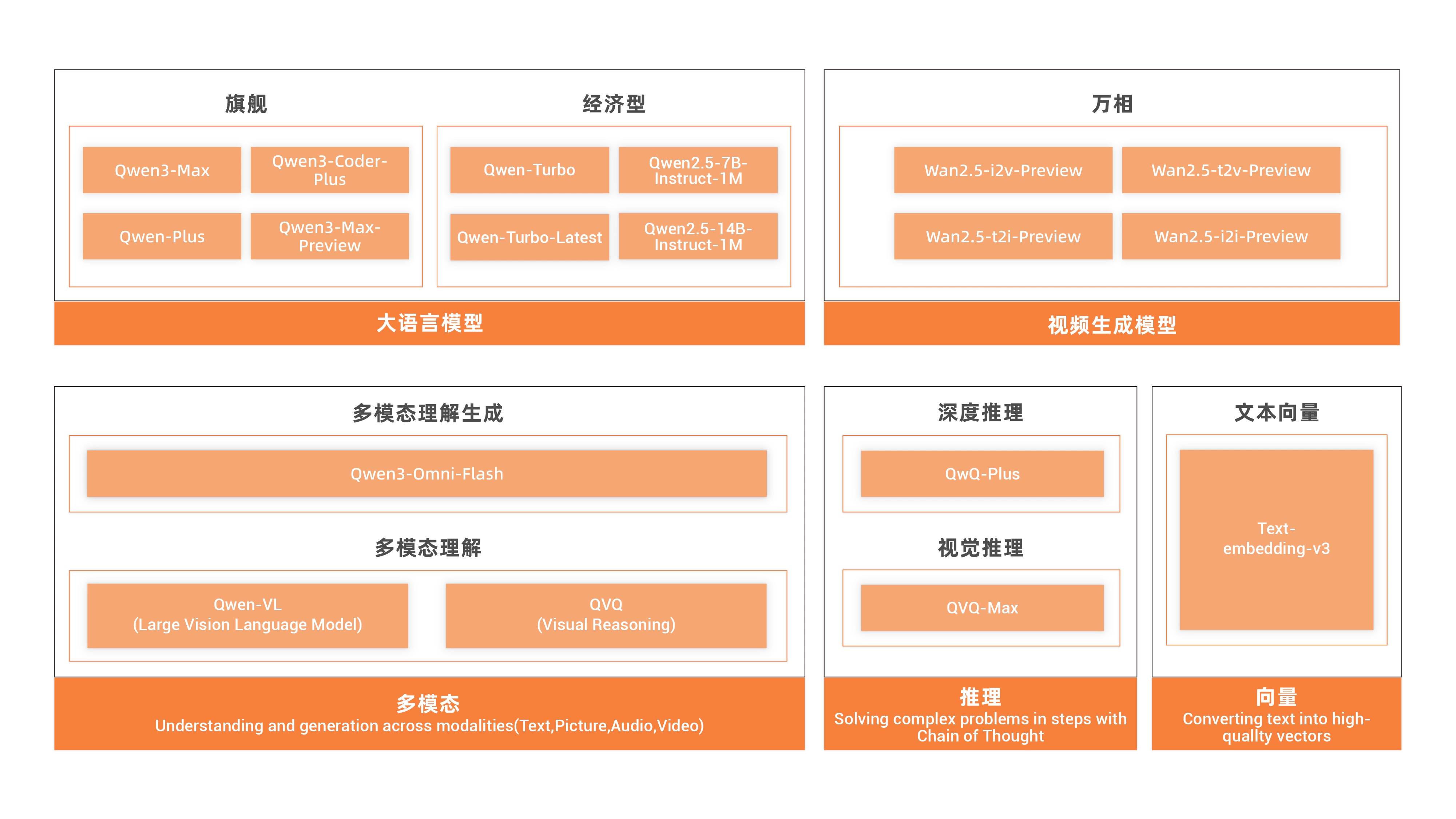Select Qwen2.5-14B-Instruct-1M box

[698, 236]
